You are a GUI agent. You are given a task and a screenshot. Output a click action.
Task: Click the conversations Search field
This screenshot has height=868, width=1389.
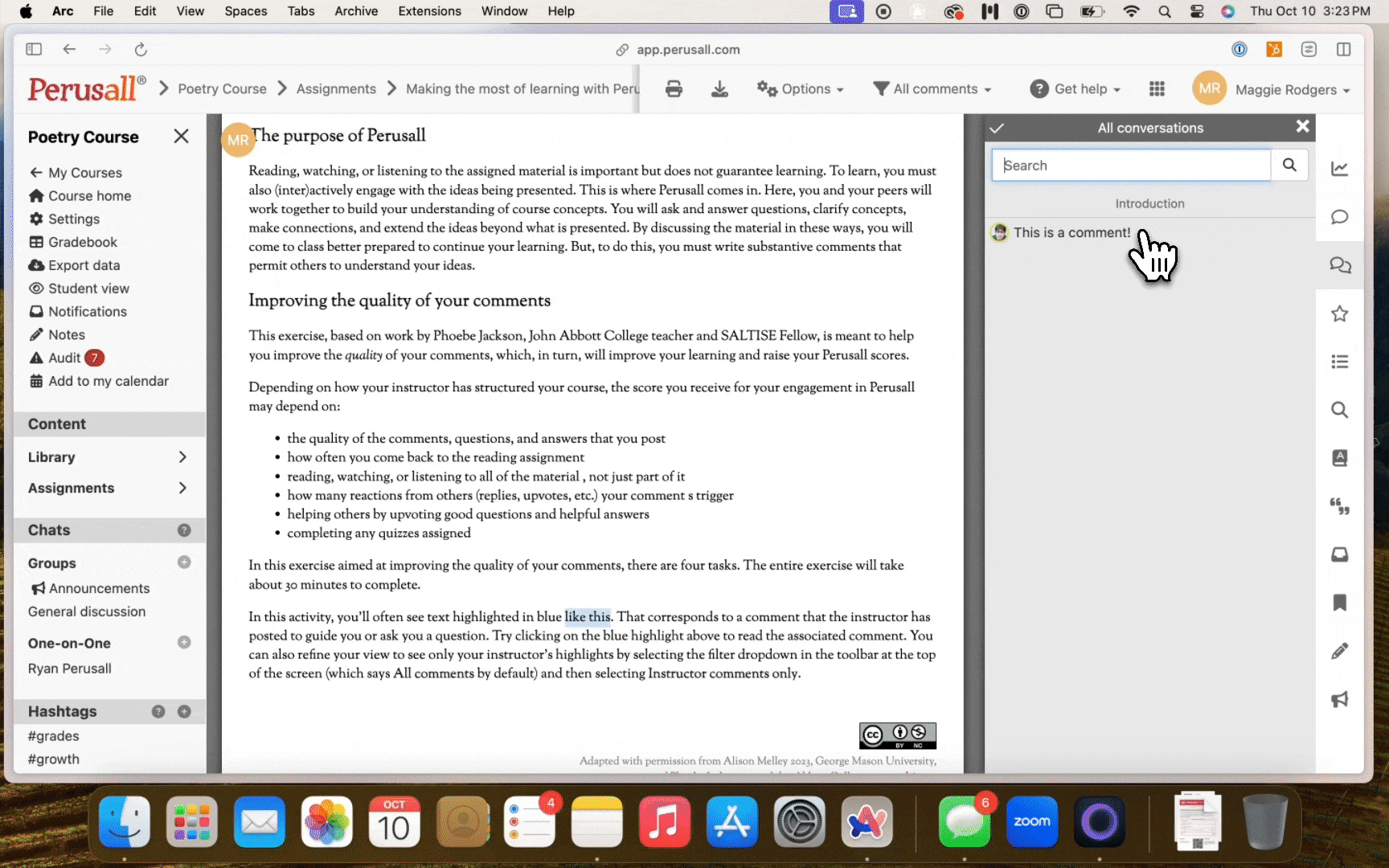1131,165
